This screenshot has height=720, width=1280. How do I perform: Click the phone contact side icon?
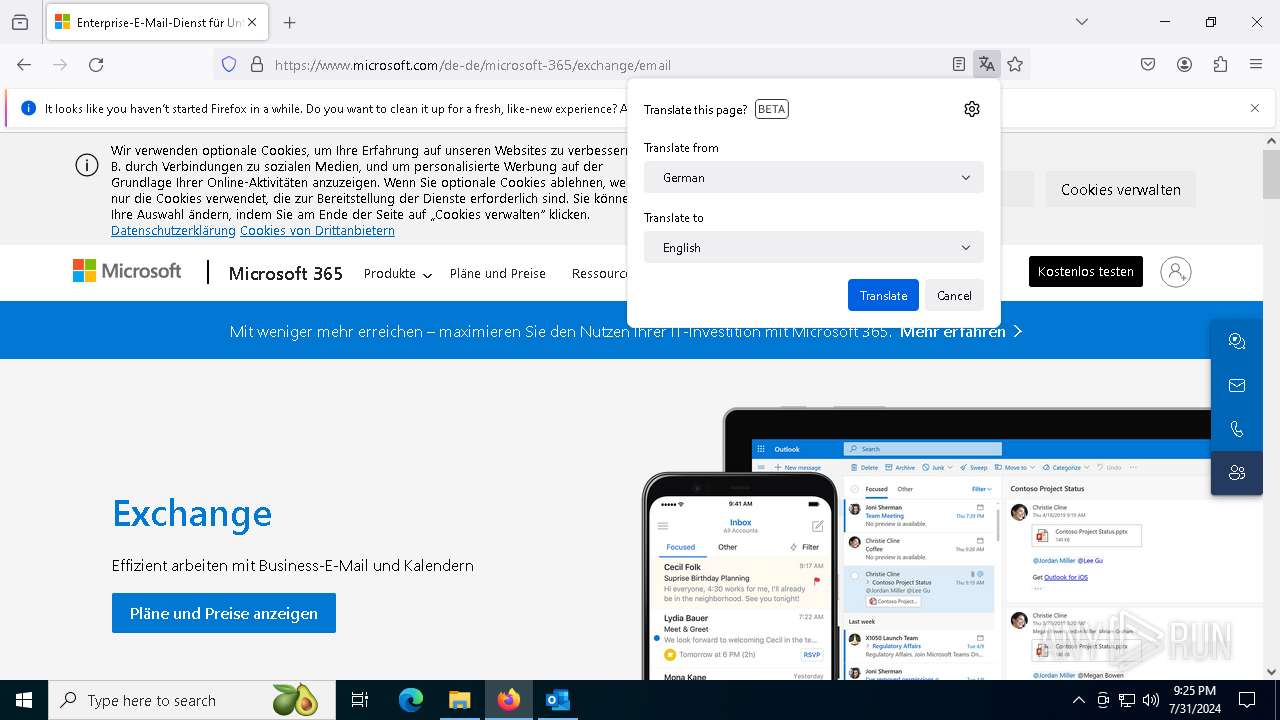[1237, 429]
